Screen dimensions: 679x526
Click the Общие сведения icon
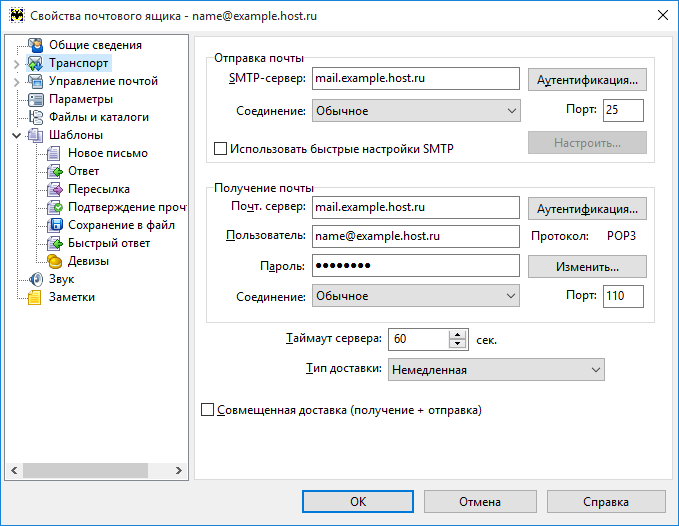36,45
